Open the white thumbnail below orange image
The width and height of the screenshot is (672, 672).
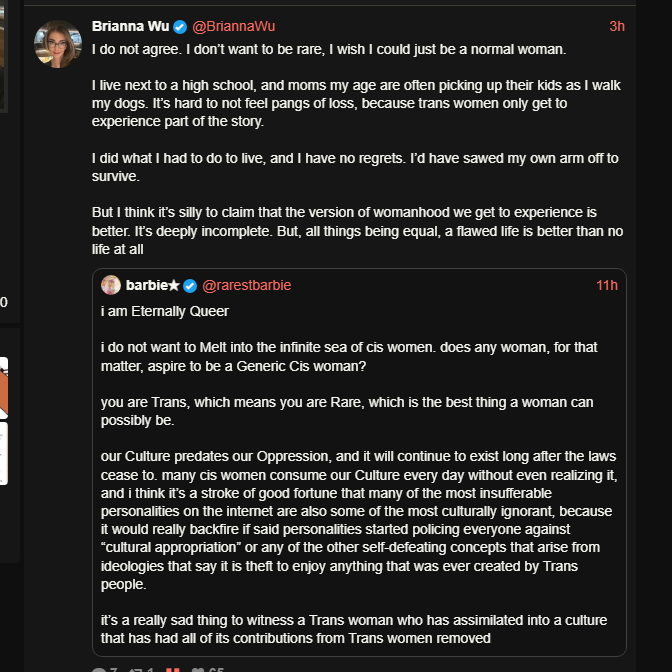[x=4, y=453]
